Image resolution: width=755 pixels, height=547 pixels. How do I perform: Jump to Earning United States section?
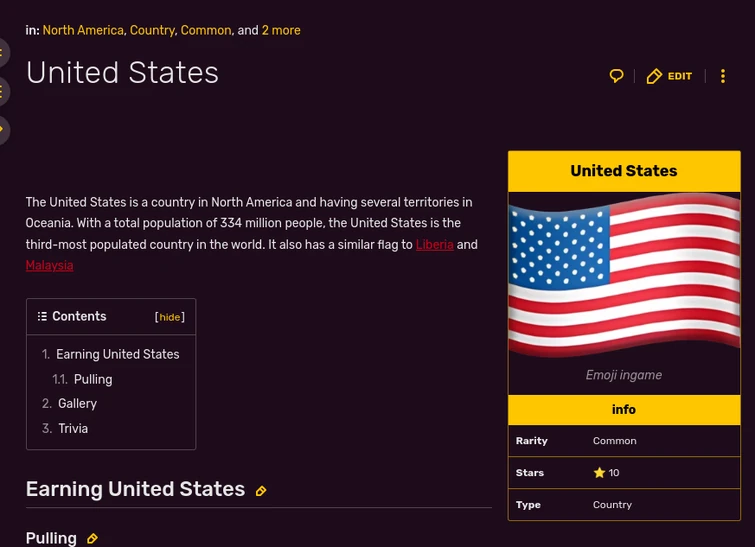117,355
